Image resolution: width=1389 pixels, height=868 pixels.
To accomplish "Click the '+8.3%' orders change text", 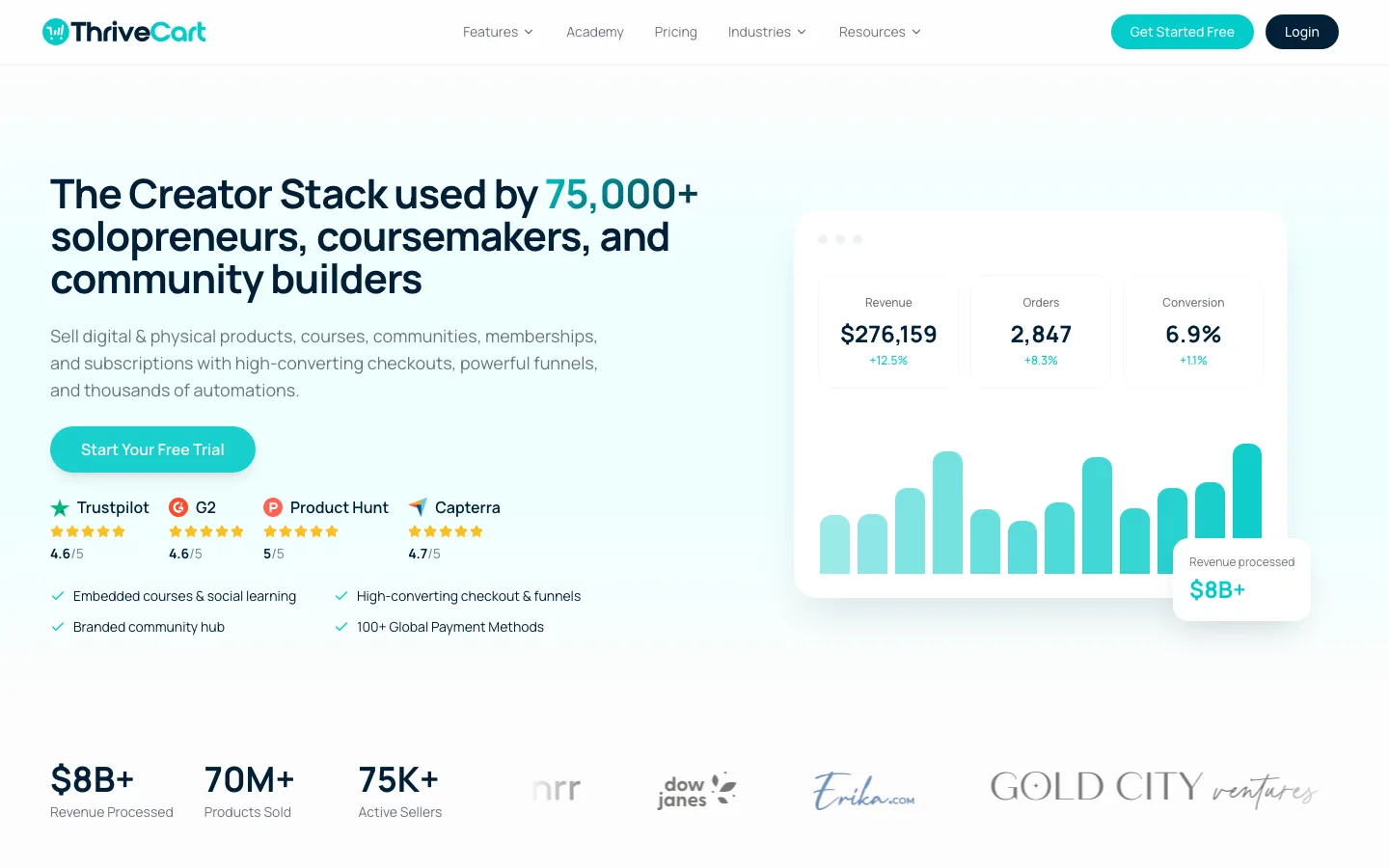I will [x=1041, y=361].
